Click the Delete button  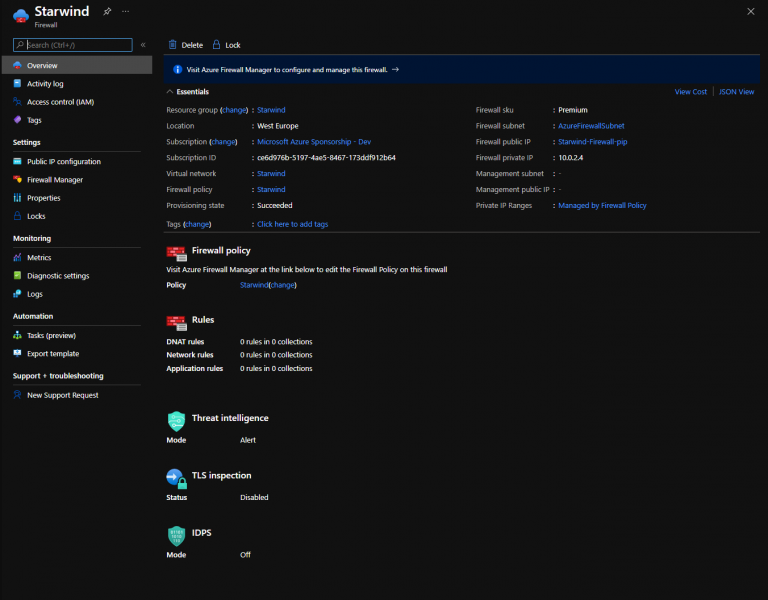(186, 45)
